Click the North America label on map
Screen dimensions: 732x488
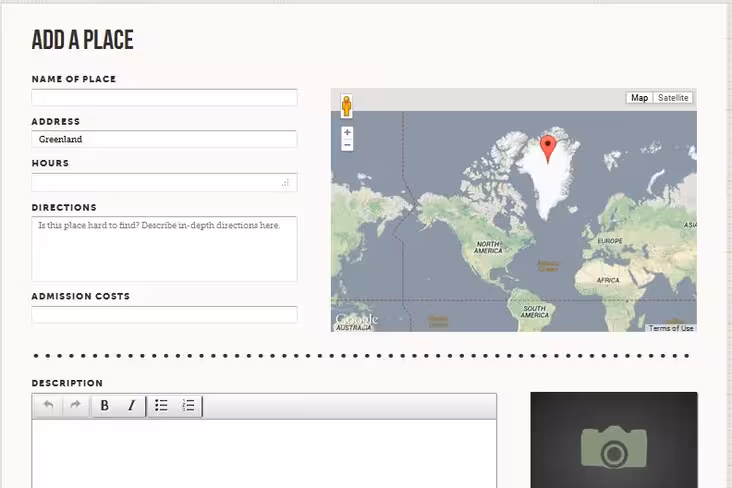point(488,248)
